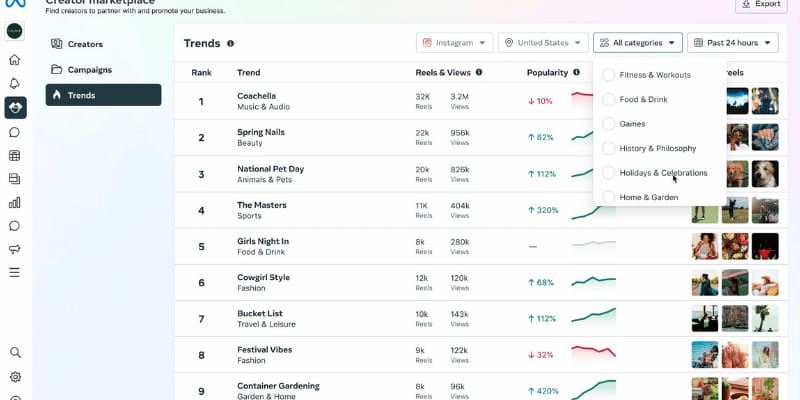Open last reel thumbnail for National Pet Day

tap(765, 174)
